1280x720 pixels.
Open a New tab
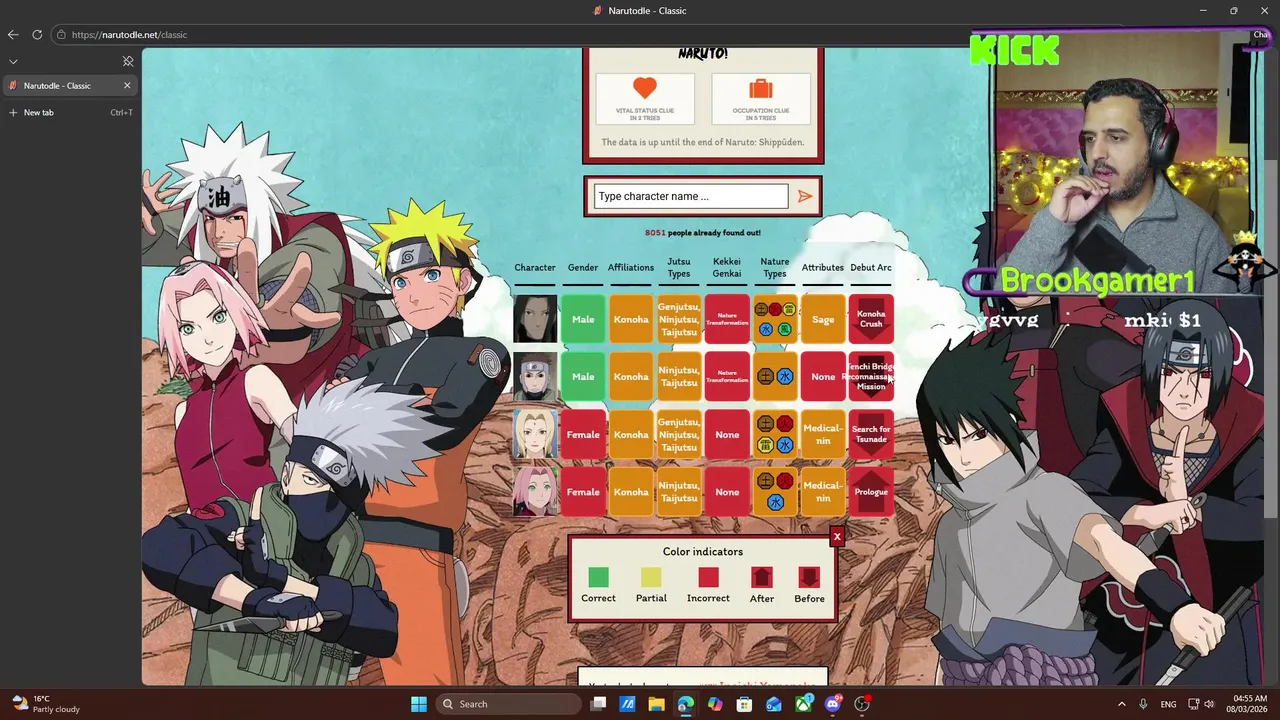(x=69, y=112)
